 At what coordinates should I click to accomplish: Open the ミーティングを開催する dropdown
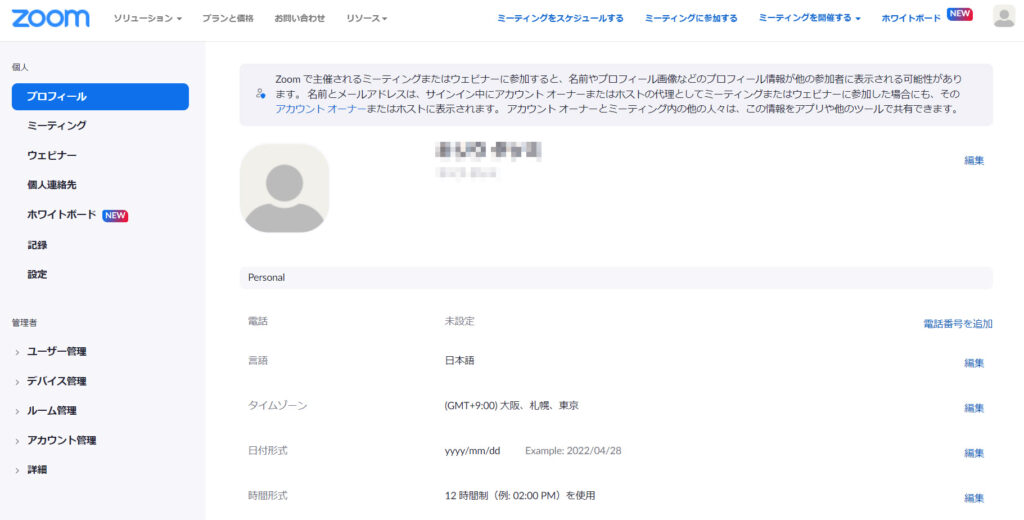tap(809, 18)
